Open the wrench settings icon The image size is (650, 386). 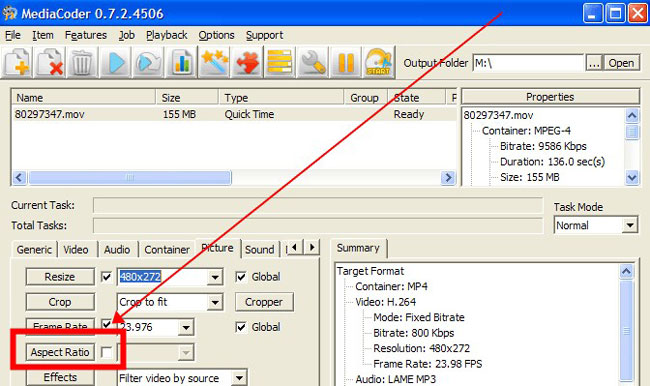pyautogui.click(x=313, y=63)
